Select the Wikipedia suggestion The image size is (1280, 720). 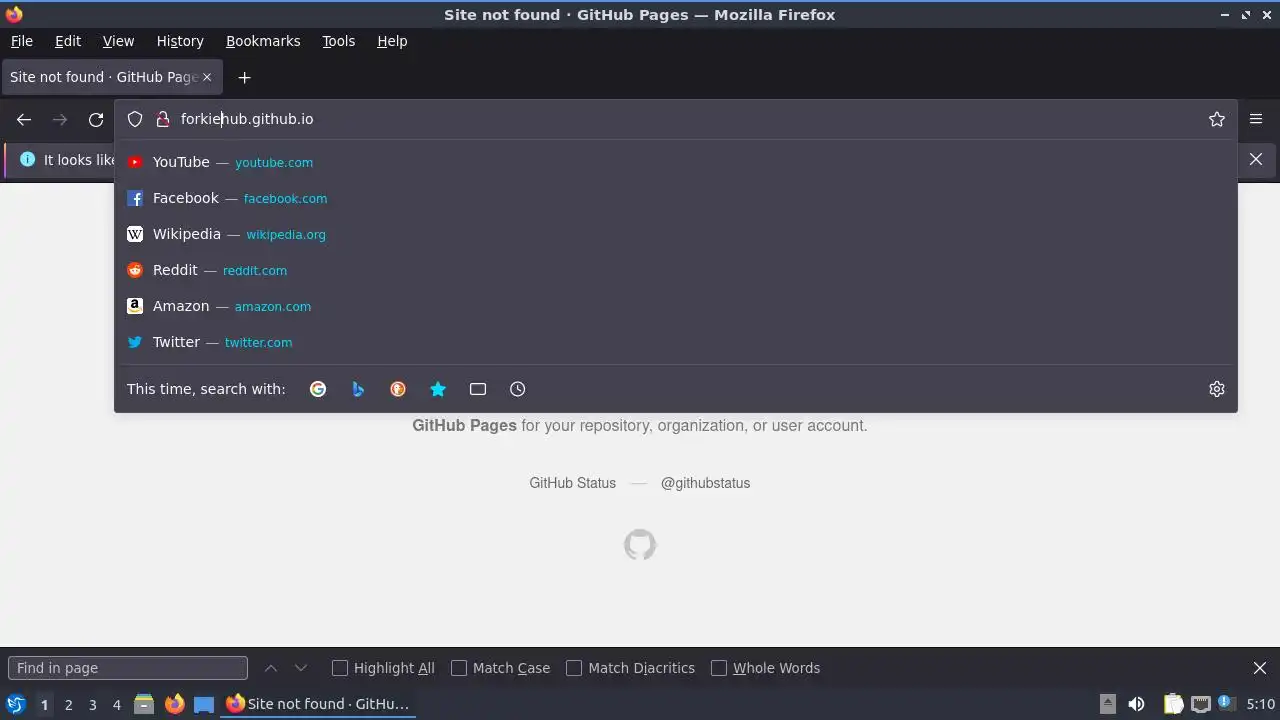pyautogui.click(x=676, y=234)
